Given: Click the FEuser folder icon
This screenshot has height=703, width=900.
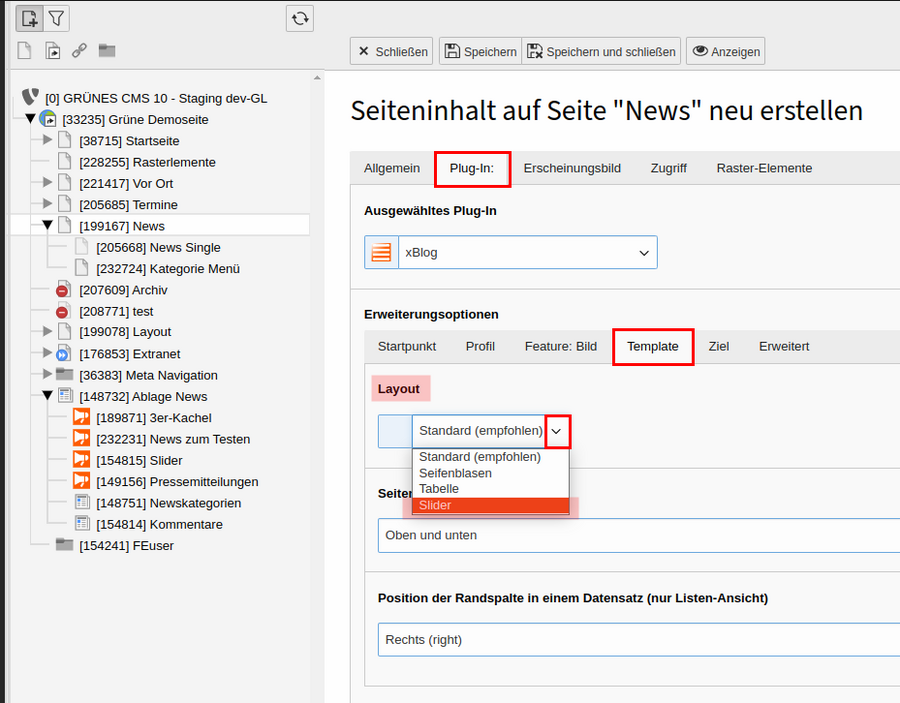Looking at the screenshot, I should tap(64, 545).
